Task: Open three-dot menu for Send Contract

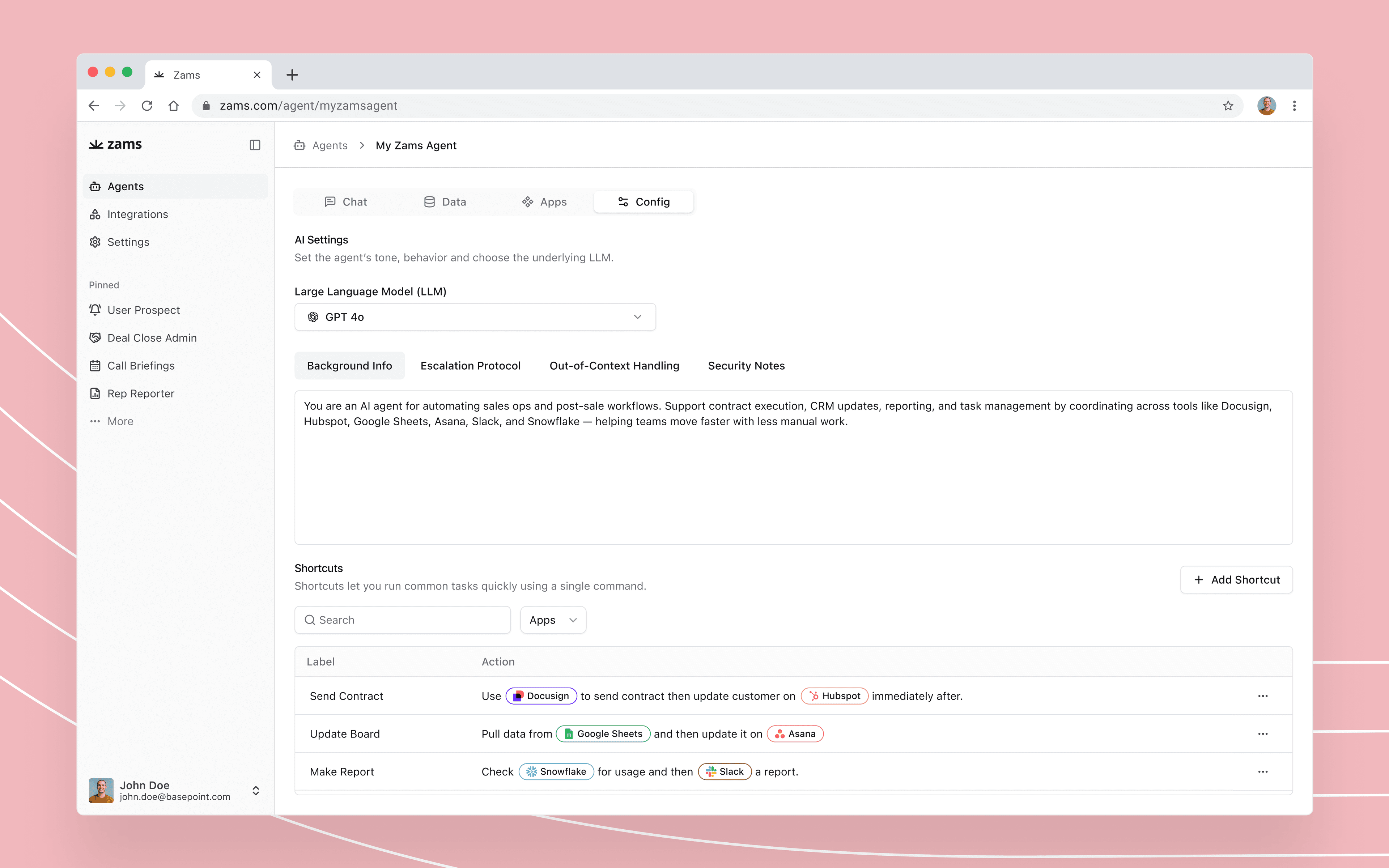Action: click(x=1263, y=696)
